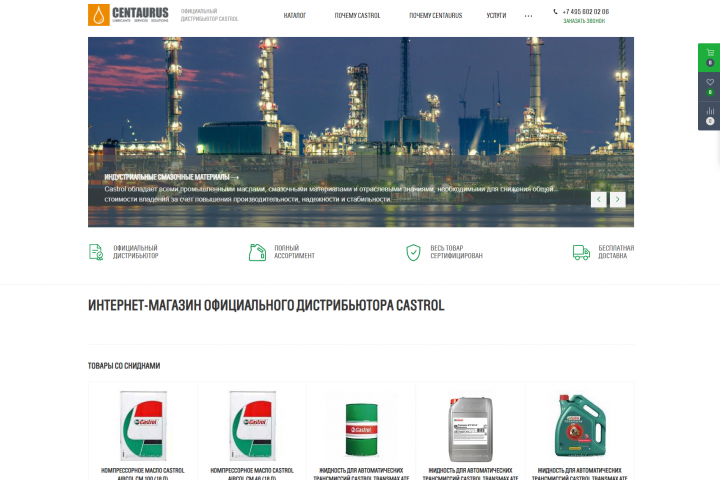Click Официальный дистрибьютор Castrol header tagline
Screen dimensions: 720x480
pyautogui.click(x=209, y=15)
